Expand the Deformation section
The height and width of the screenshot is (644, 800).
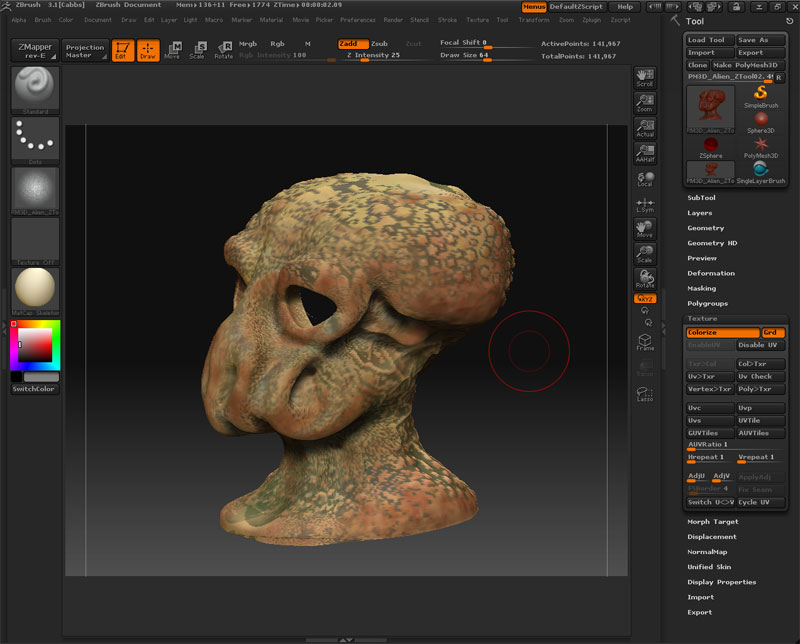(x=711, y=273)
